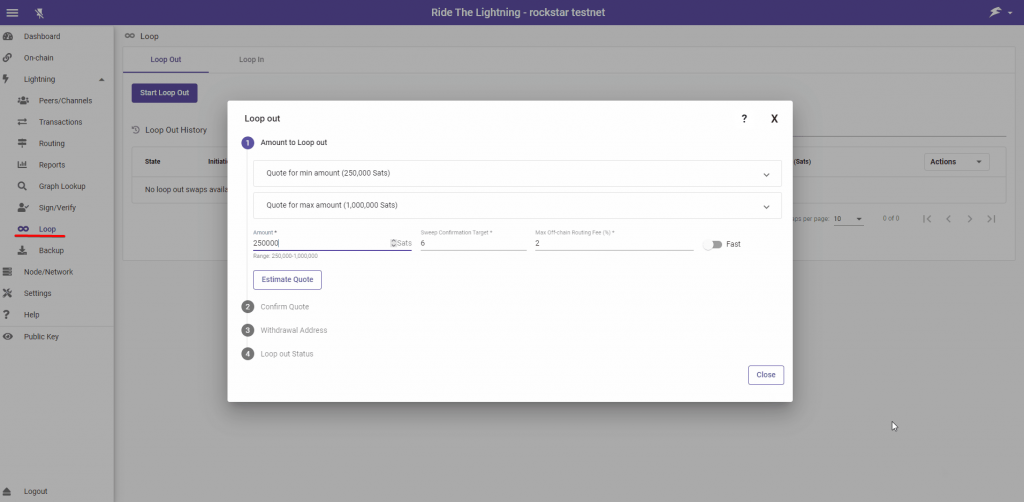Click the Routing signpost icon
This screenshot has width=1024, height=502.
click(23, 143)
